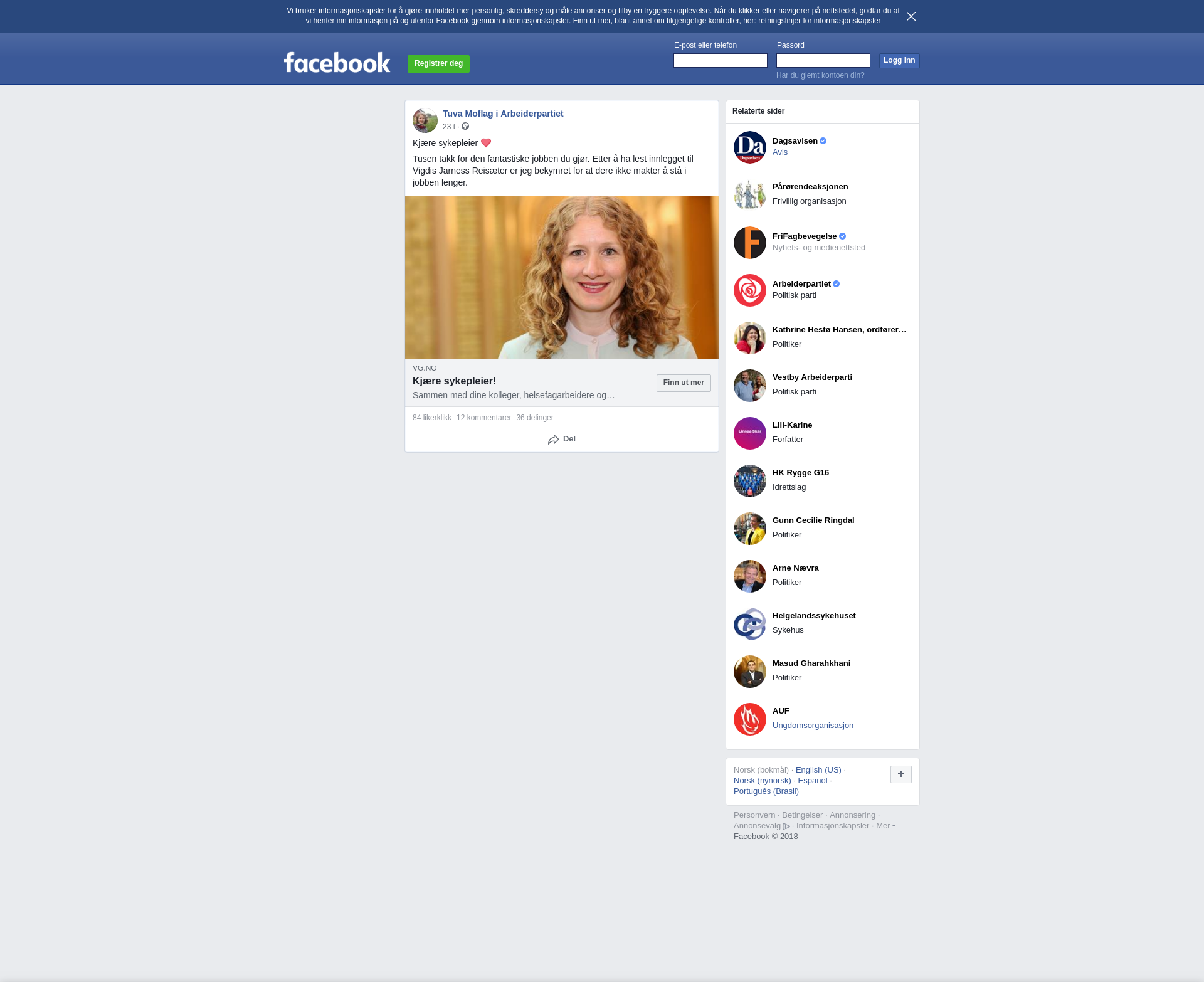
Task: Click Helgelandssykehuset logo
Action: click(750, 624)
